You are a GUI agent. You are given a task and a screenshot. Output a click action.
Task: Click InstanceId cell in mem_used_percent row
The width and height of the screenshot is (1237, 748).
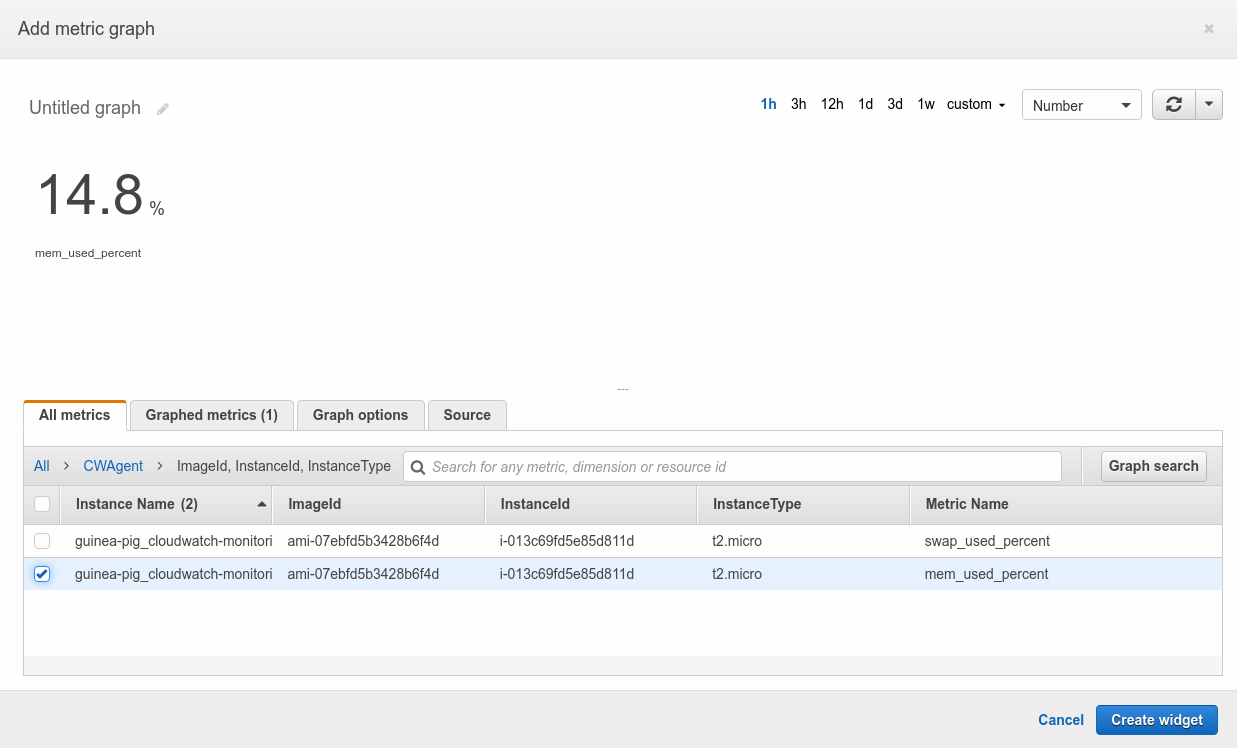(567, 574)
